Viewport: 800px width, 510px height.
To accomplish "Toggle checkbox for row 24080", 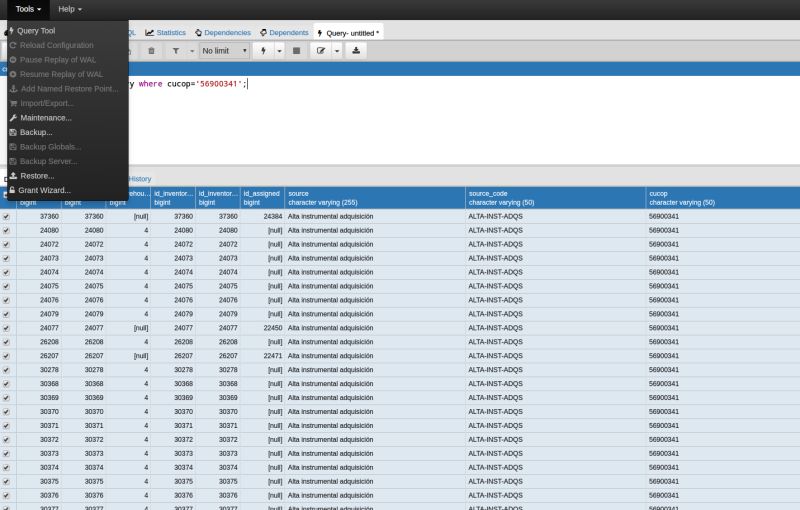I will pyautogui.click(x=6, y=231).
